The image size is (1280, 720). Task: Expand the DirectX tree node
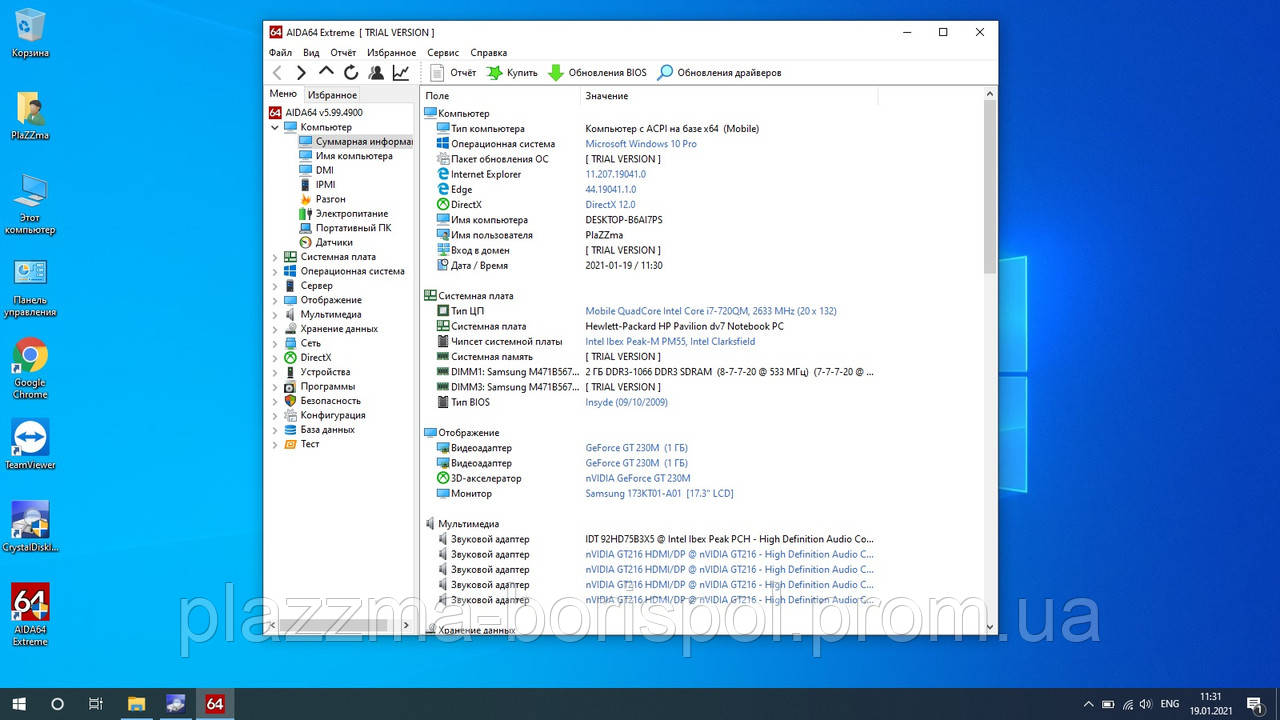[275, 357]
